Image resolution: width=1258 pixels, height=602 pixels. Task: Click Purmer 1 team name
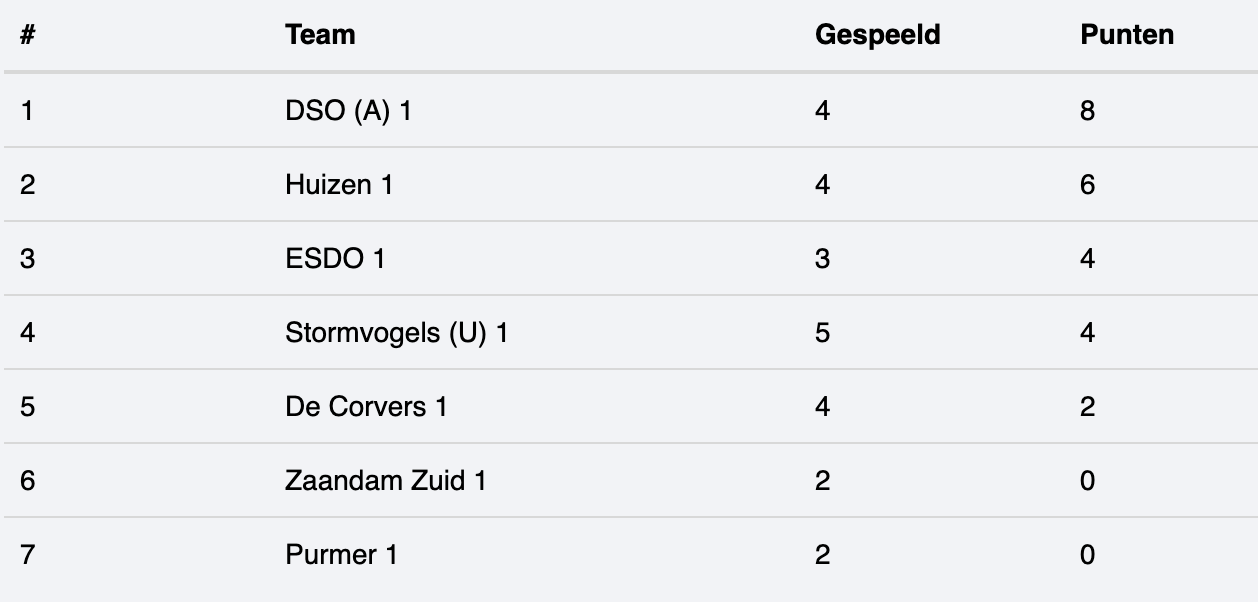coord(341,555)
